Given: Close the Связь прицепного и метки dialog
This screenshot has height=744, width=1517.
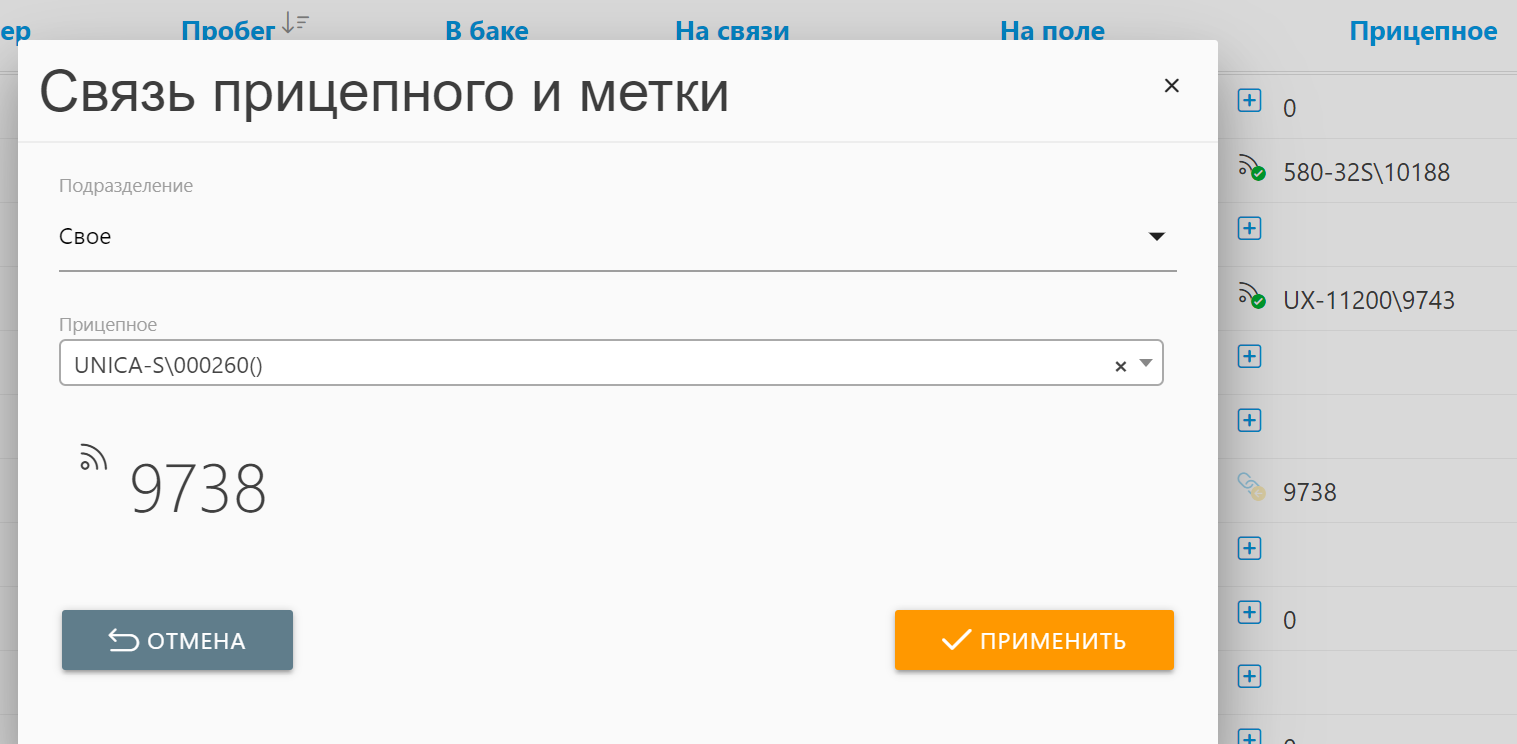Looking at the screenshot, I should point(1172,86).
